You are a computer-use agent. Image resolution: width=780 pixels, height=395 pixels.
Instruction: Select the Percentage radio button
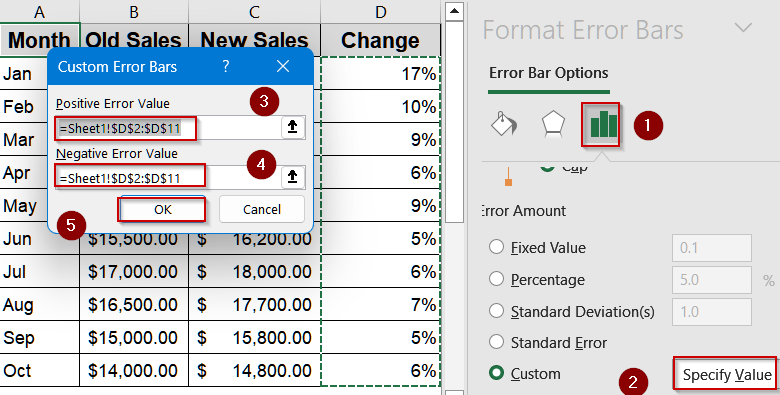(x=496, y=279)
